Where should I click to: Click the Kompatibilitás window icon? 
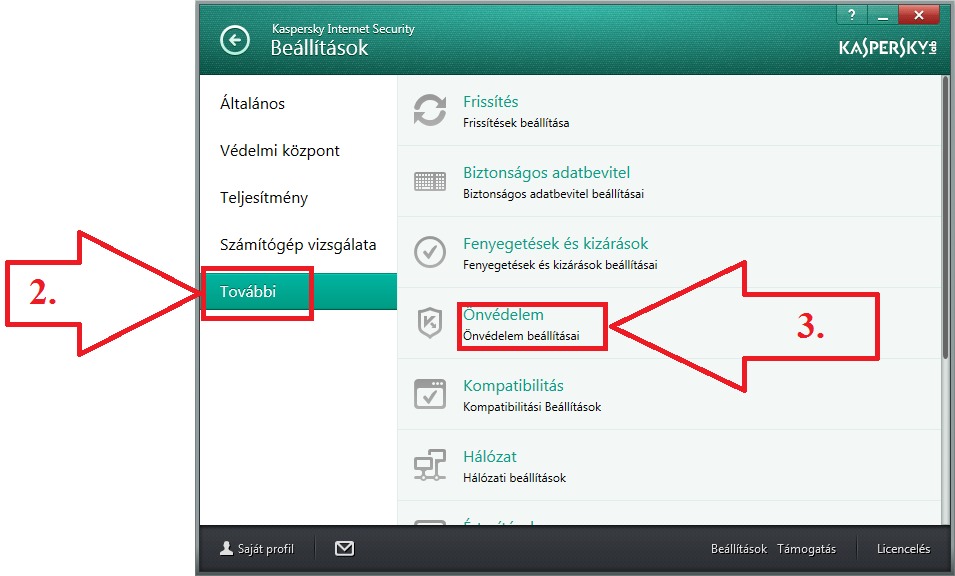430,394
